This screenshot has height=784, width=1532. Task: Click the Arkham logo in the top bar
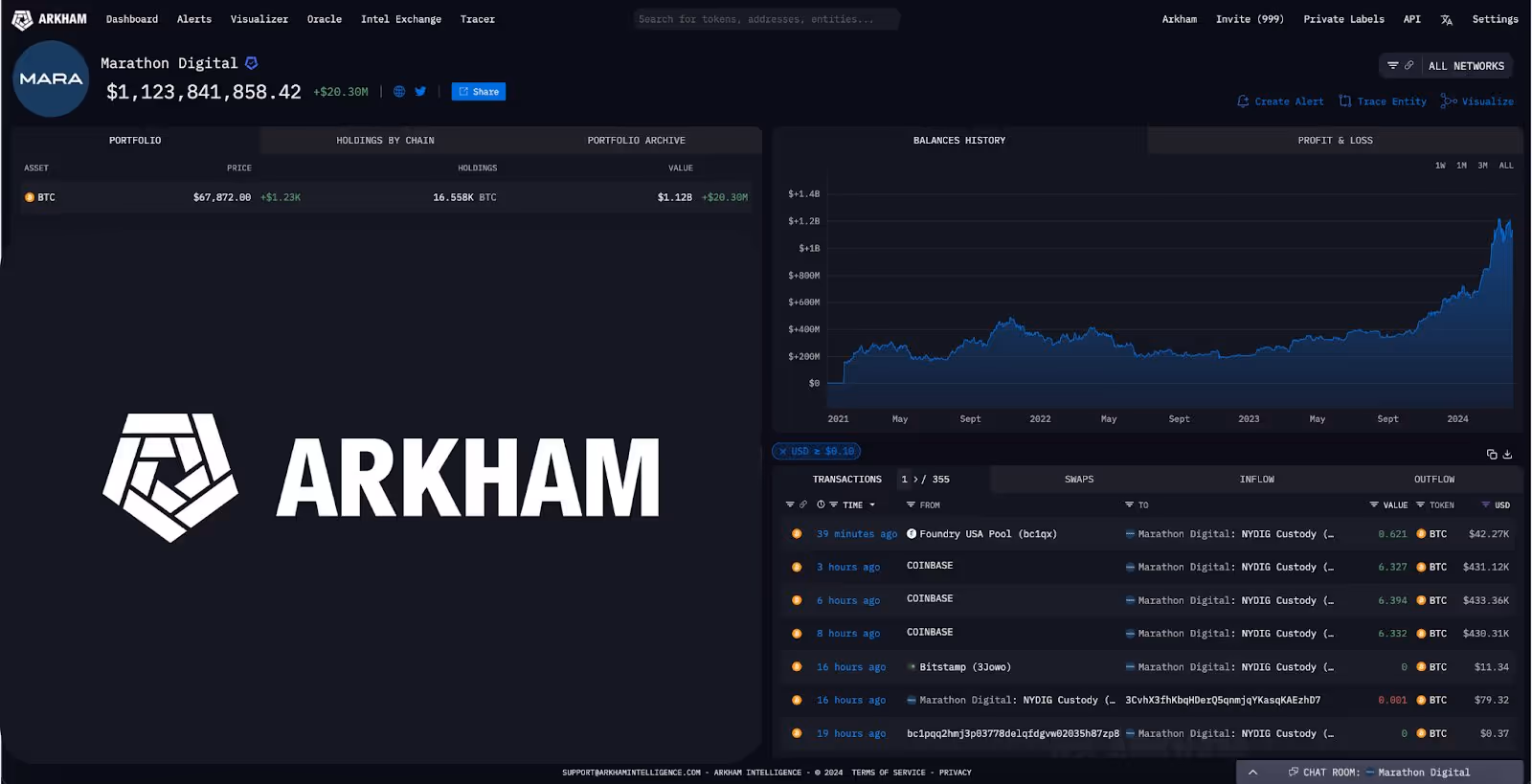[49, 19]
